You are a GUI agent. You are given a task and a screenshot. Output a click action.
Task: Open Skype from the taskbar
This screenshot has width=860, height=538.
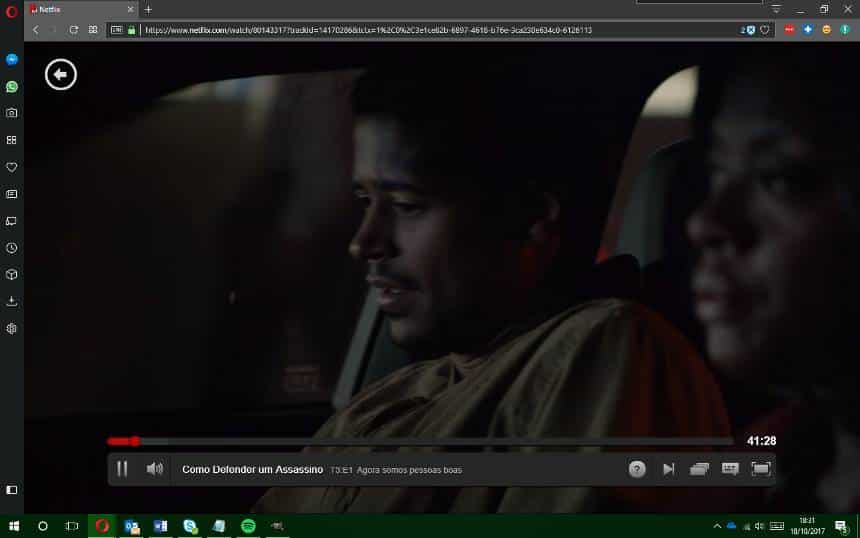(x=190, y=526)
